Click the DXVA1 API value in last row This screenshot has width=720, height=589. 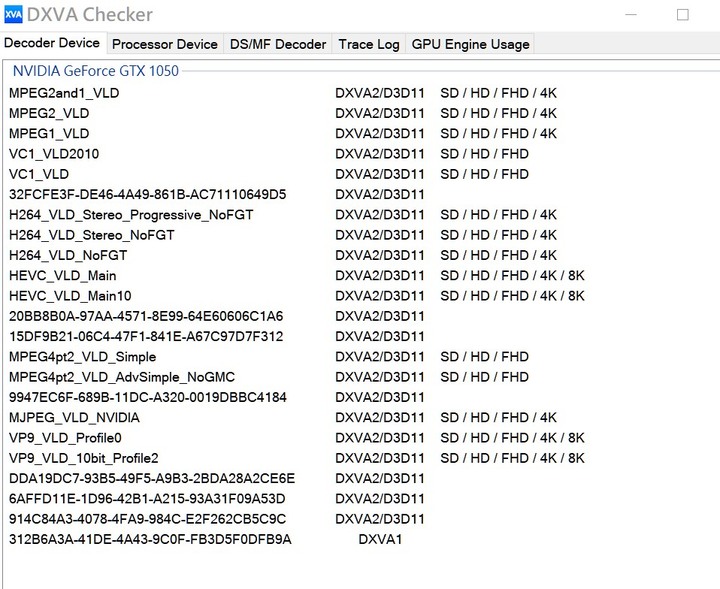[x=380, y=539]
